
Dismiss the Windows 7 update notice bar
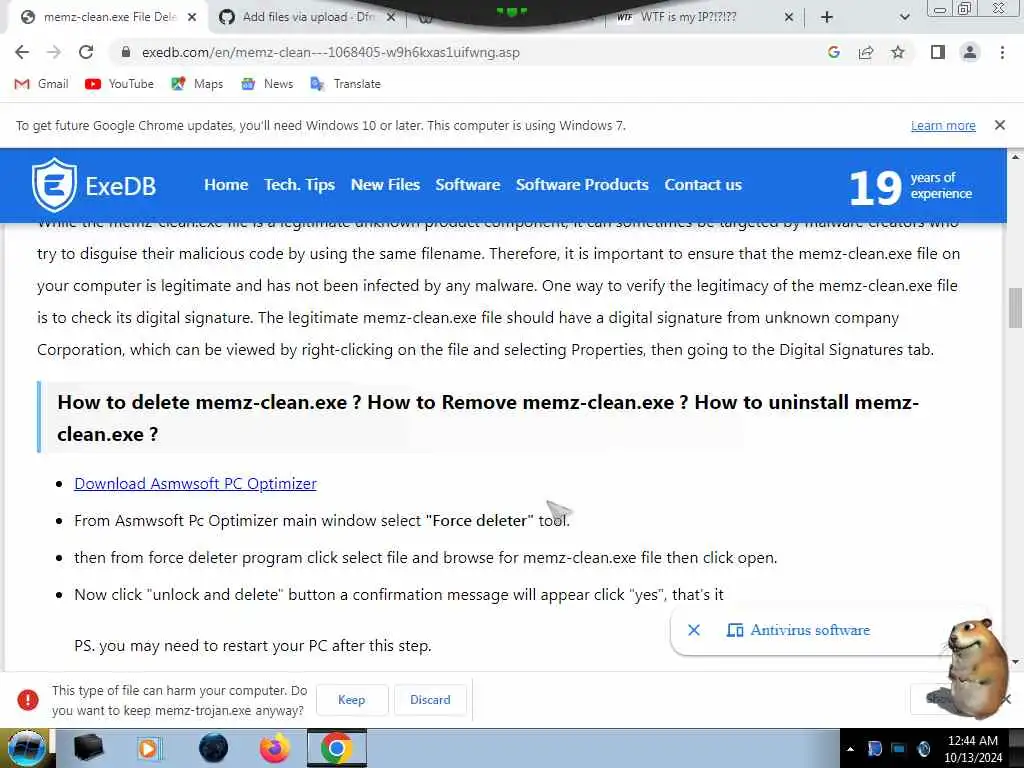[1000, 125]
